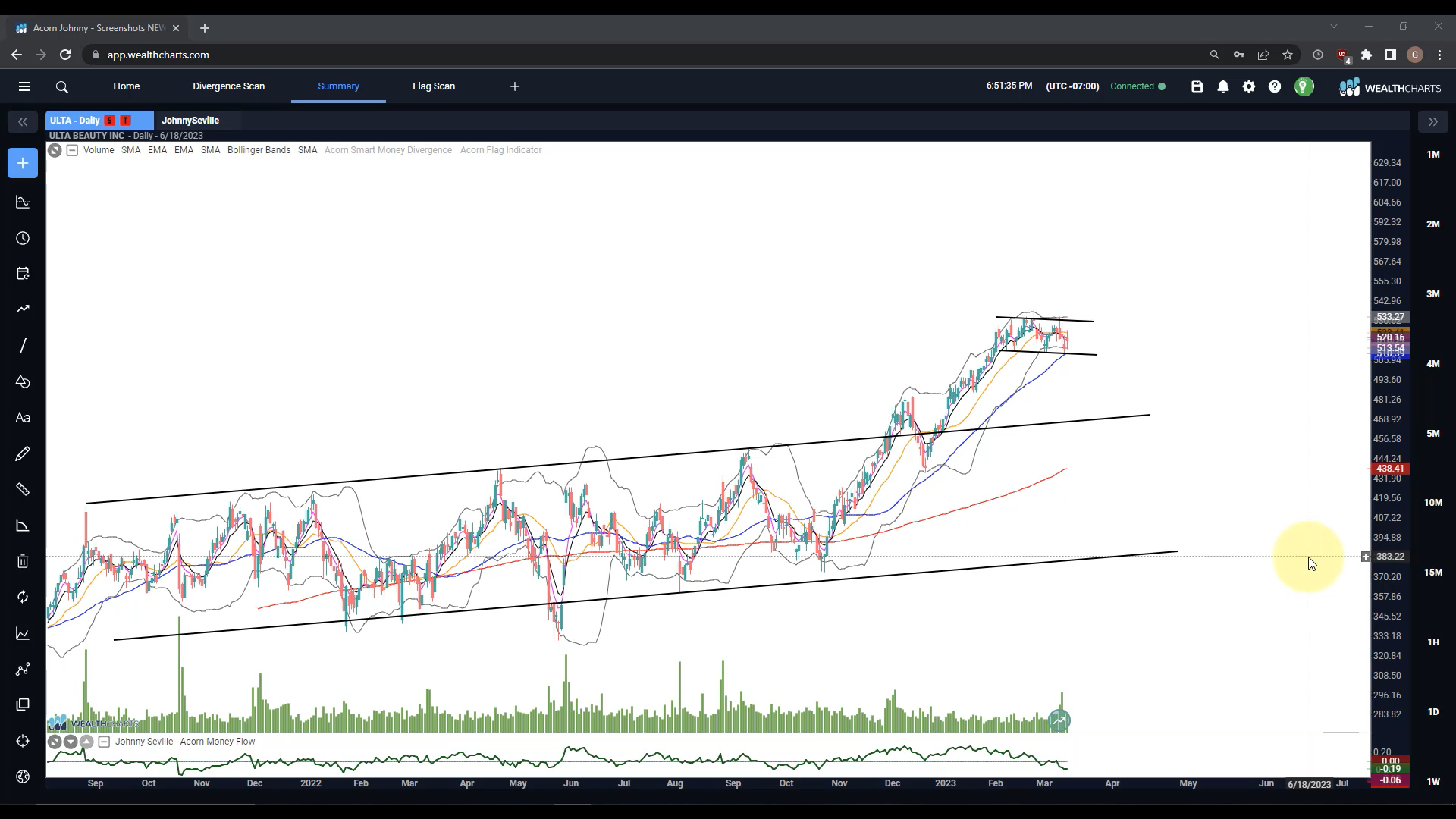Image resolution: width=1456 pixels, height=819 pixels.
Task: Toggle Acorn Flag Indicator visibility
Action: pos(500,150)
